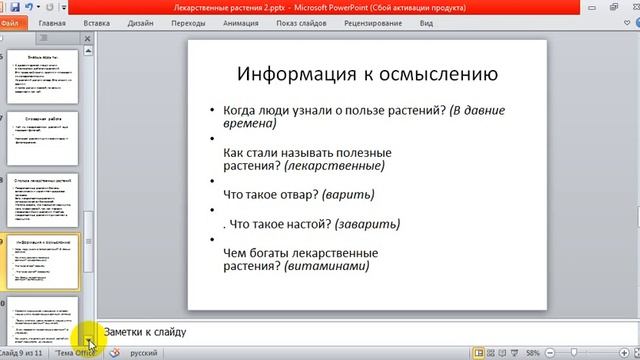640x360 pixels.
Task: Open the zoom dialog via 58% level
Action: tap(532, 353)
